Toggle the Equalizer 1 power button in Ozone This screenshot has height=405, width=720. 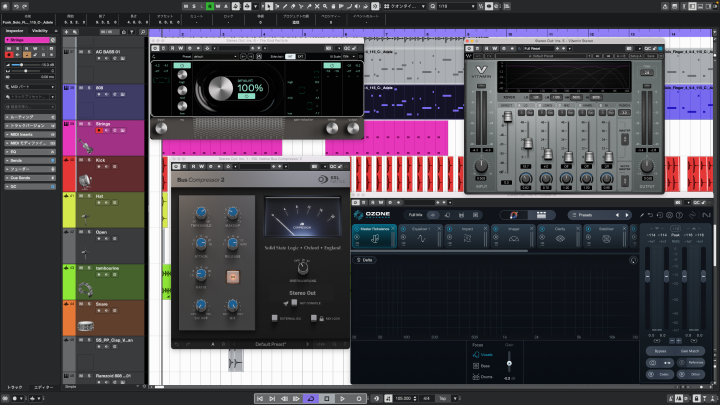pyautogui.click(x=403, y=229)
